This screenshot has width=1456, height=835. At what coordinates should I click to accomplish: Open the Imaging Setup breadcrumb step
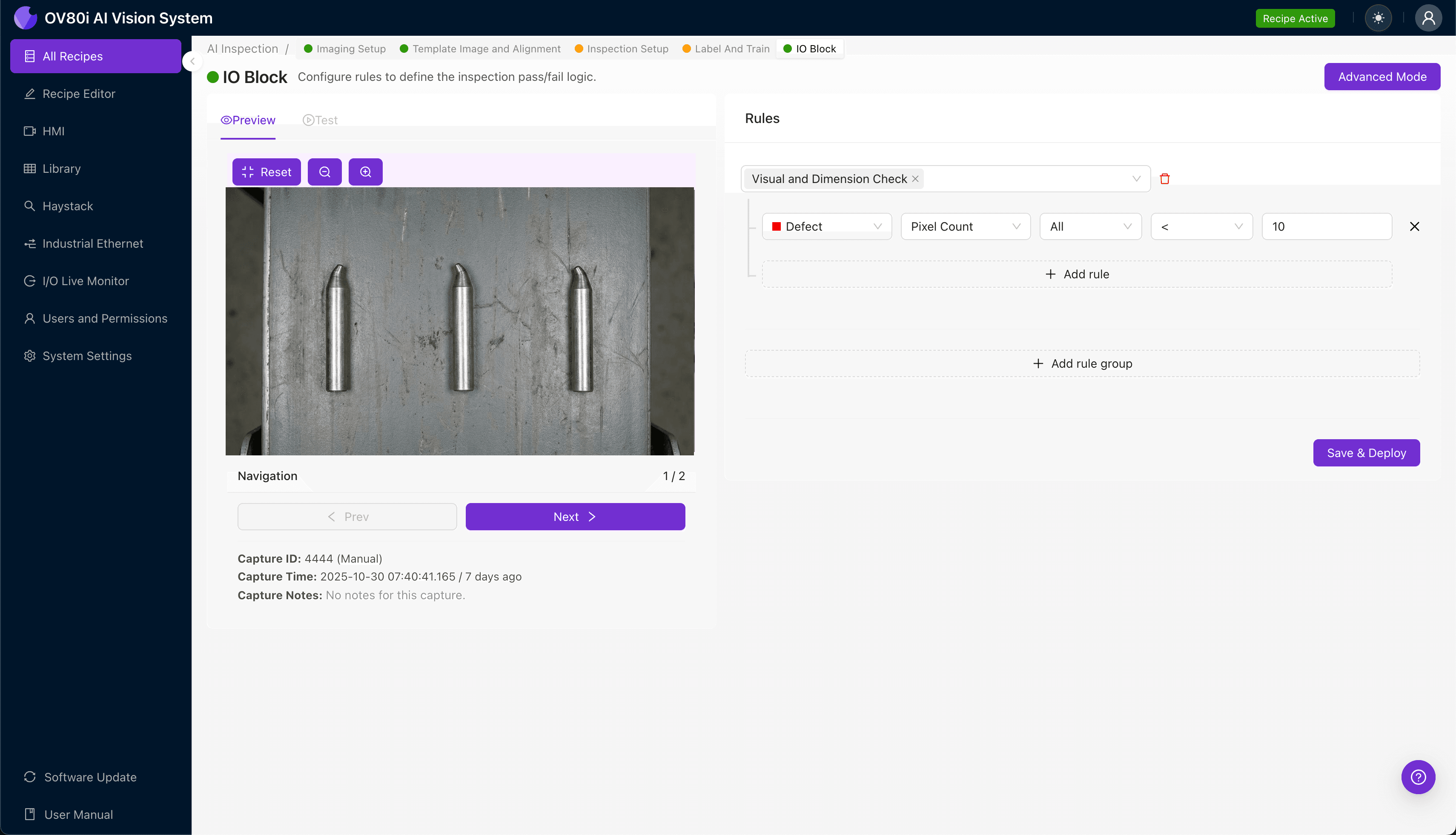pyautogui.click(x=350, y=48)
